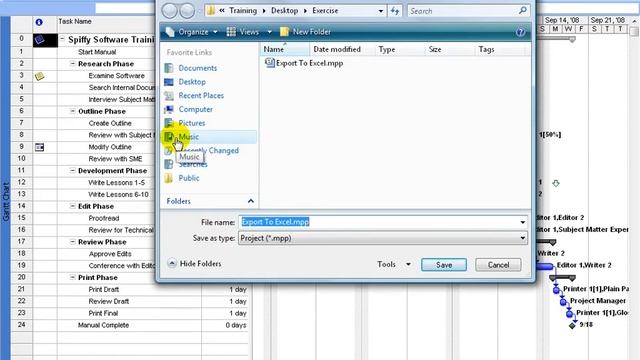The height and width of the screenshot is (360, 640).
Task: Select the Print Final task
Action: (103, 313)
